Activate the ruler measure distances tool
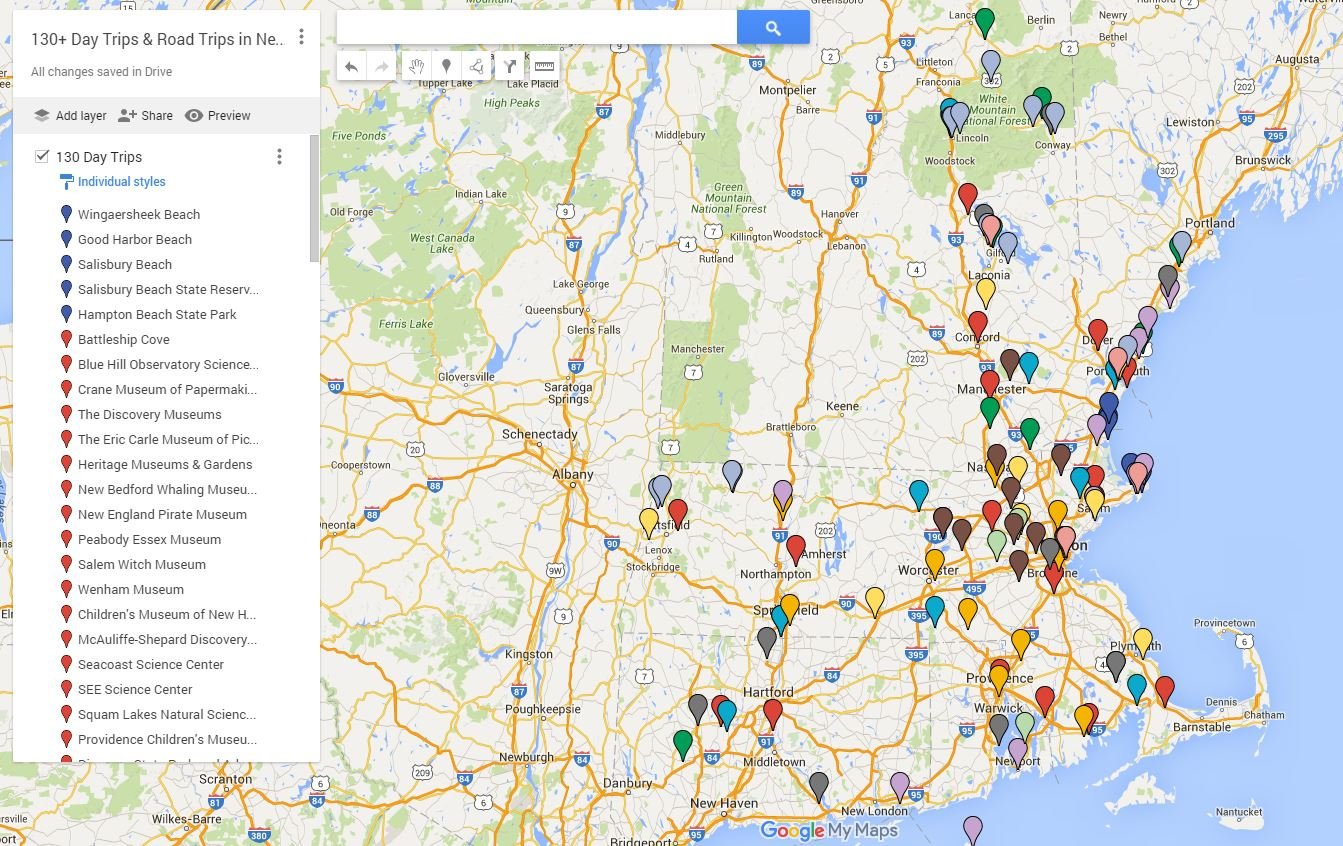 pyautogui.click(x=544, y=67)
